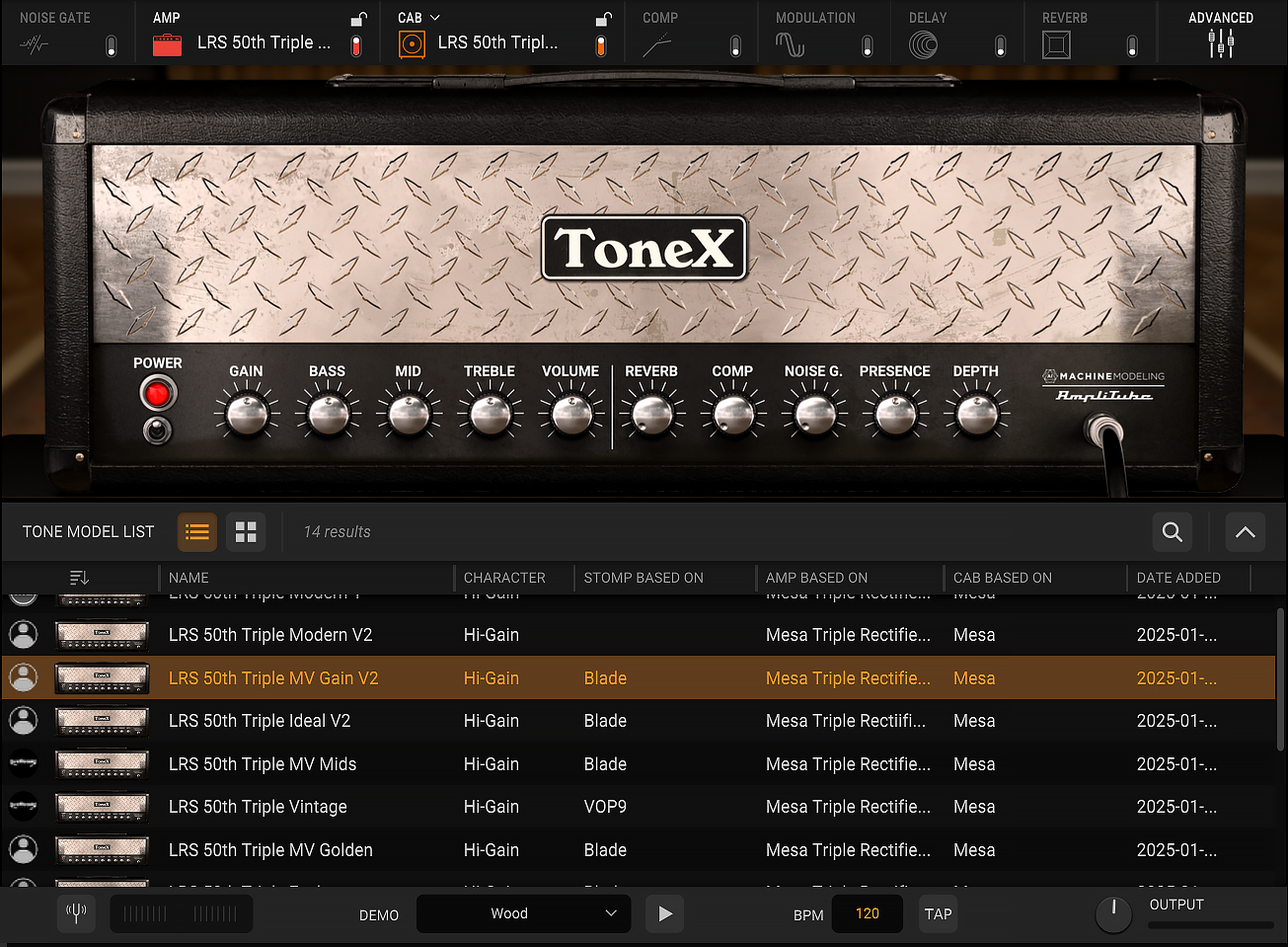The height and width of the screenshot is (947, 1288).
Task: Click creator logo on Triple MV Mids row
Action: point(23,763)
